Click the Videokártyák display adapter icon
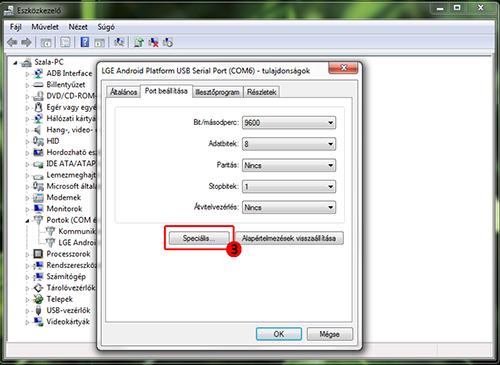Viewport: 500px width, 365px height. (39, 322)
